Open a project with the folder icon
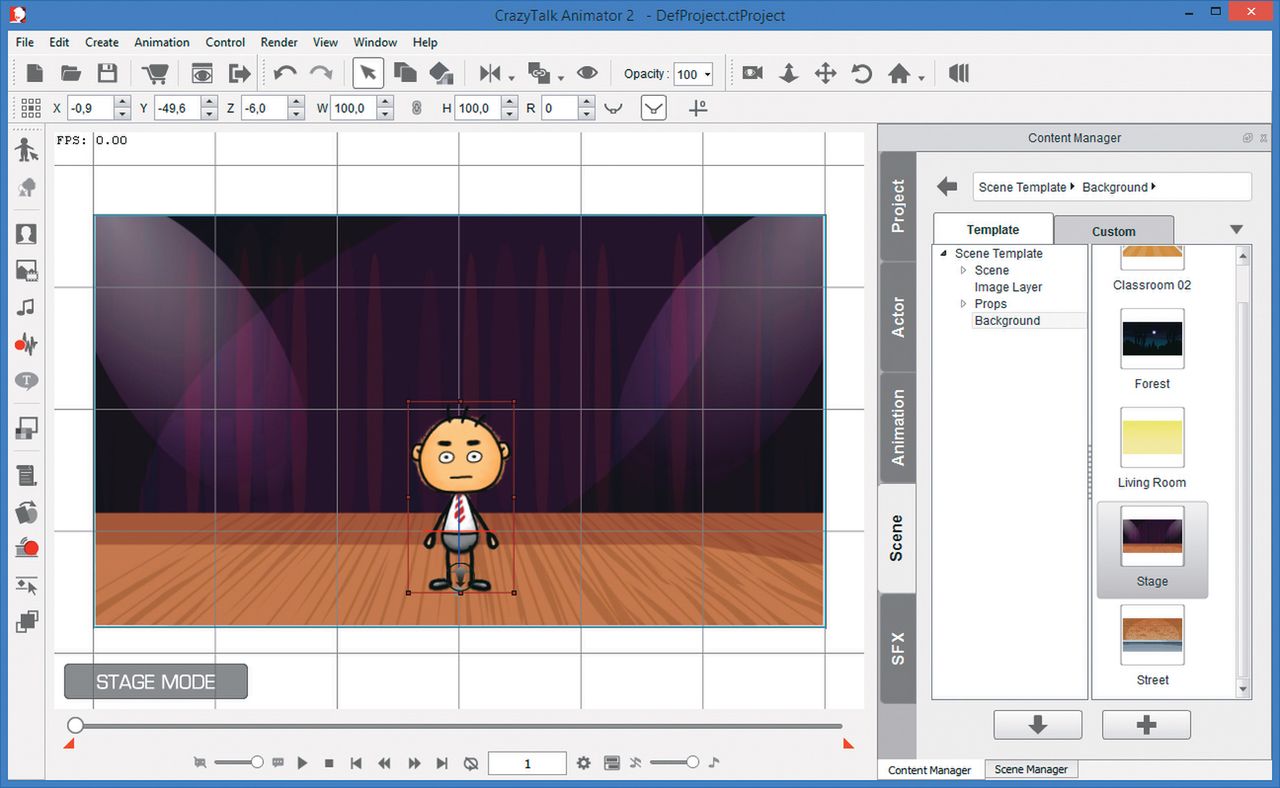Viewport: 1280px width, 788px height. pyautogui.click(x=71, y=73)
